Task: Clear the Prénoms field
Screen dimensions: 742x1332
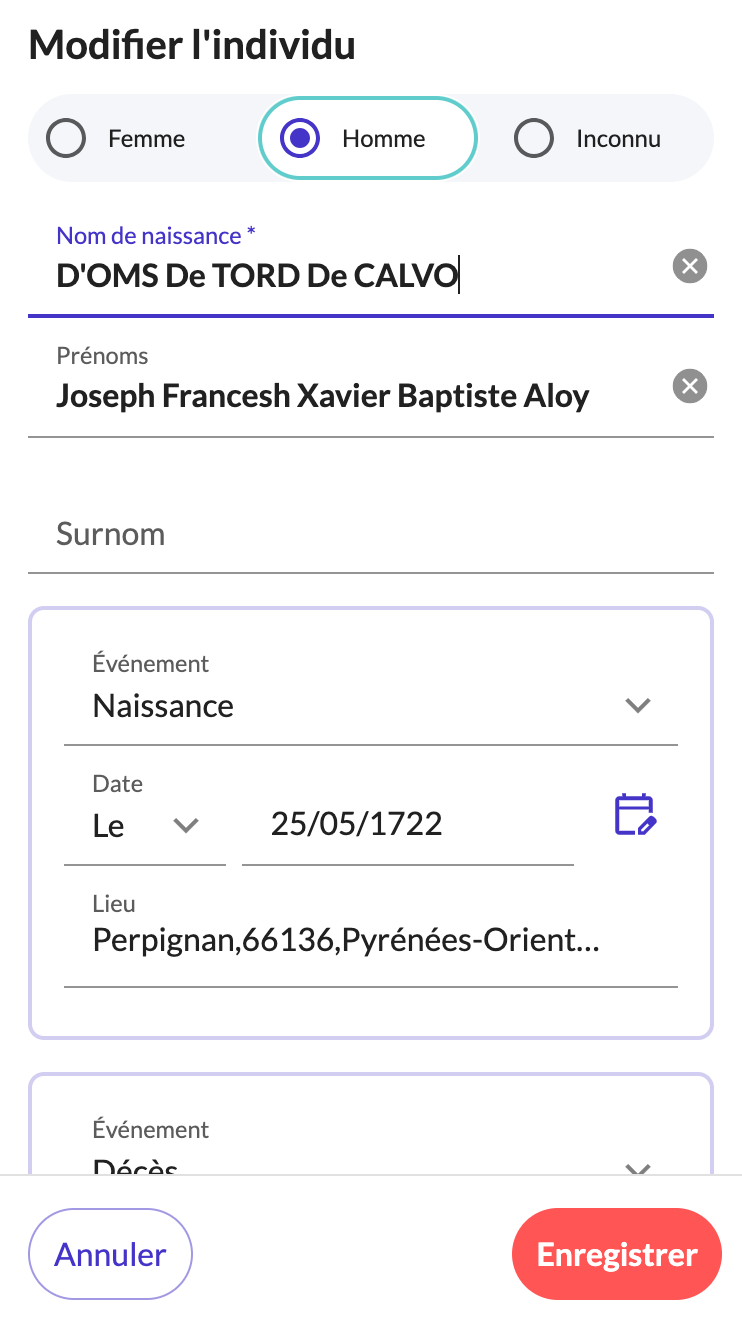Action: click(689, 386)
